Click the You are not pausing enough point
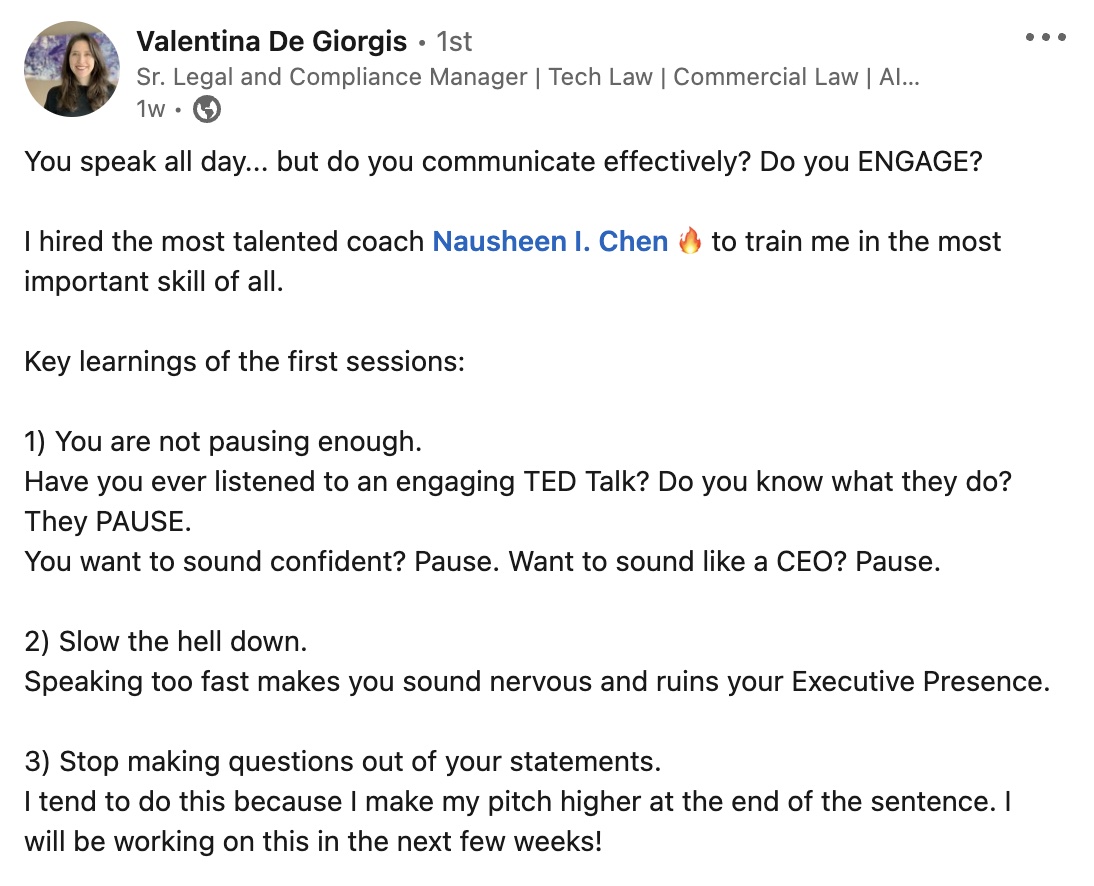The width and height of the screenshot is (1094, 886). [223, 442]
